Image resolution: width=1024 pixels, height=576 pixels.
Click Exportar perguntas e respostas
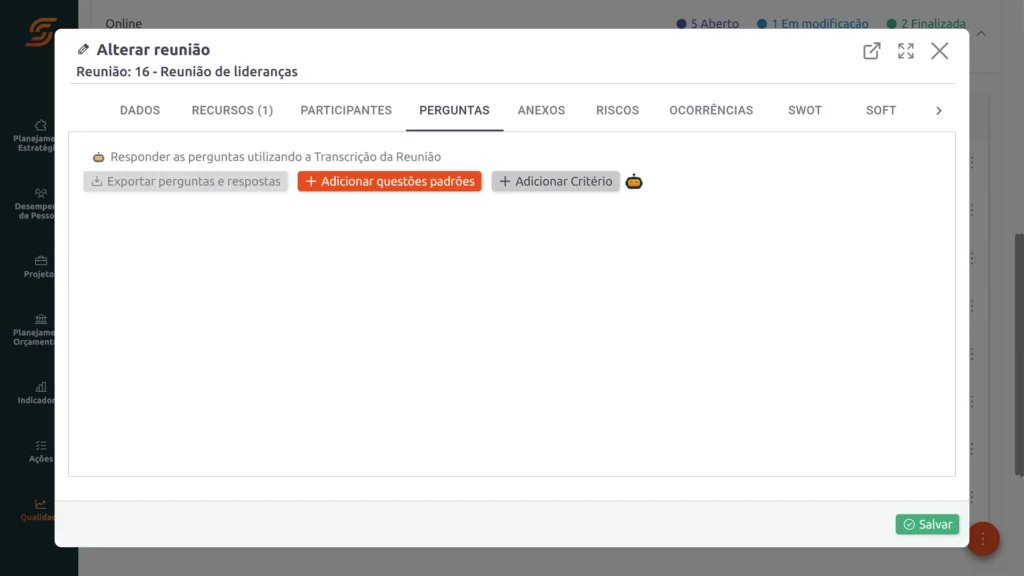(x=185, y=181)
